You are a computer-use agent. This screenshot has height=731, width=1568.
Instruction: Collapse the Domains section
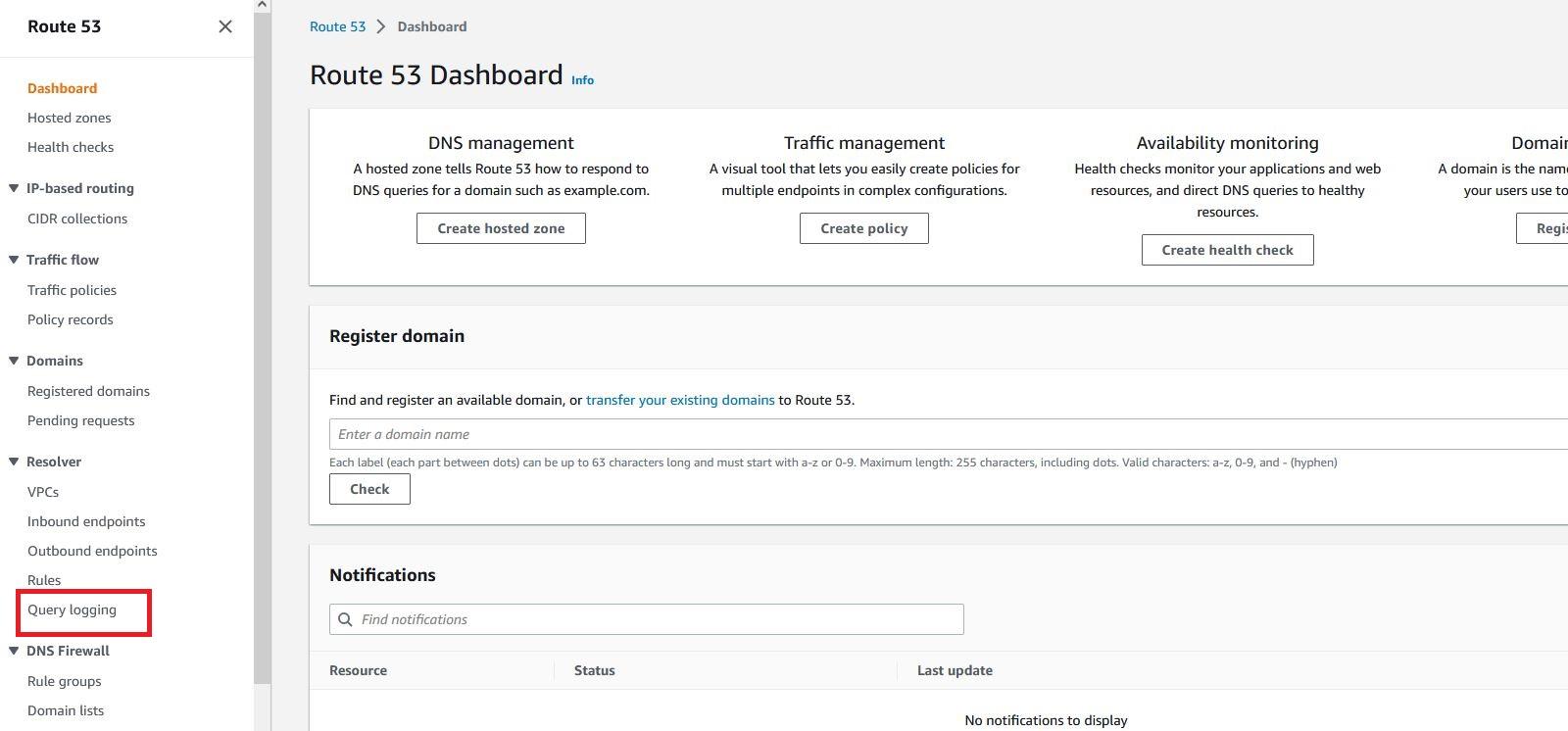pos(14,361)
